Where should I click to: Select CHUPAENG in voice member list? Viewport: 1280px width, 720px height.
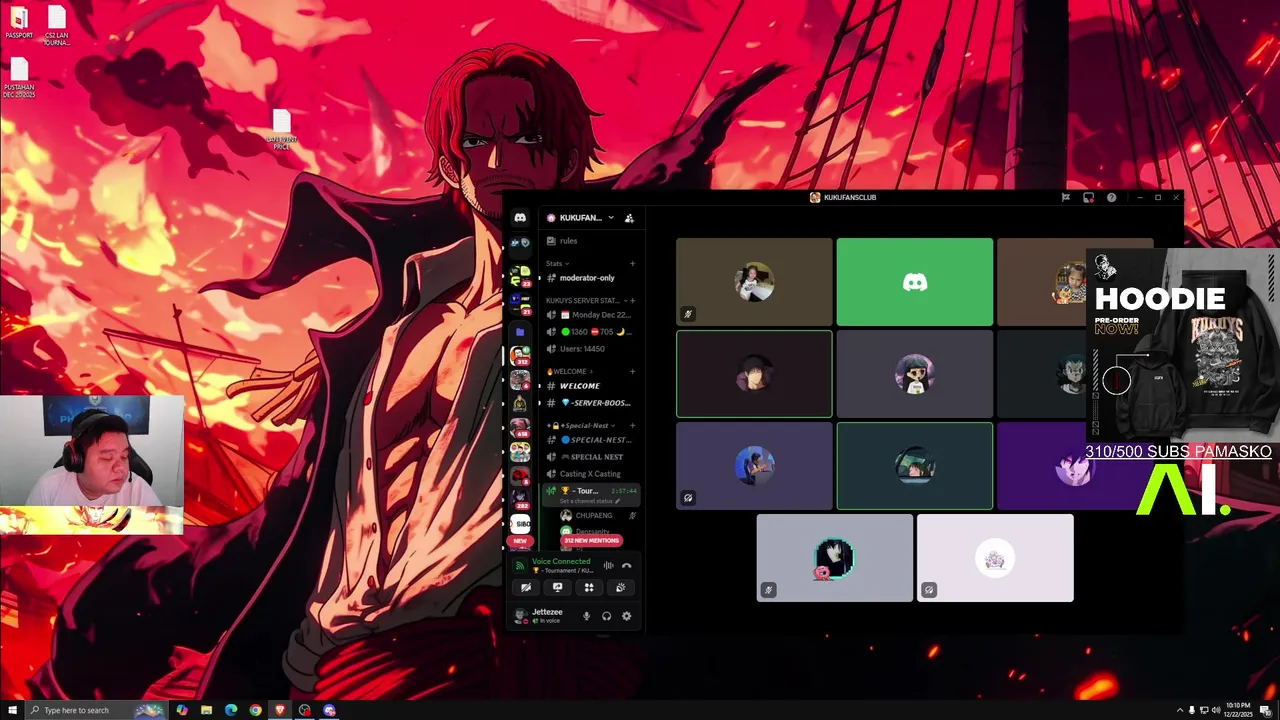[x=598, y=516]
